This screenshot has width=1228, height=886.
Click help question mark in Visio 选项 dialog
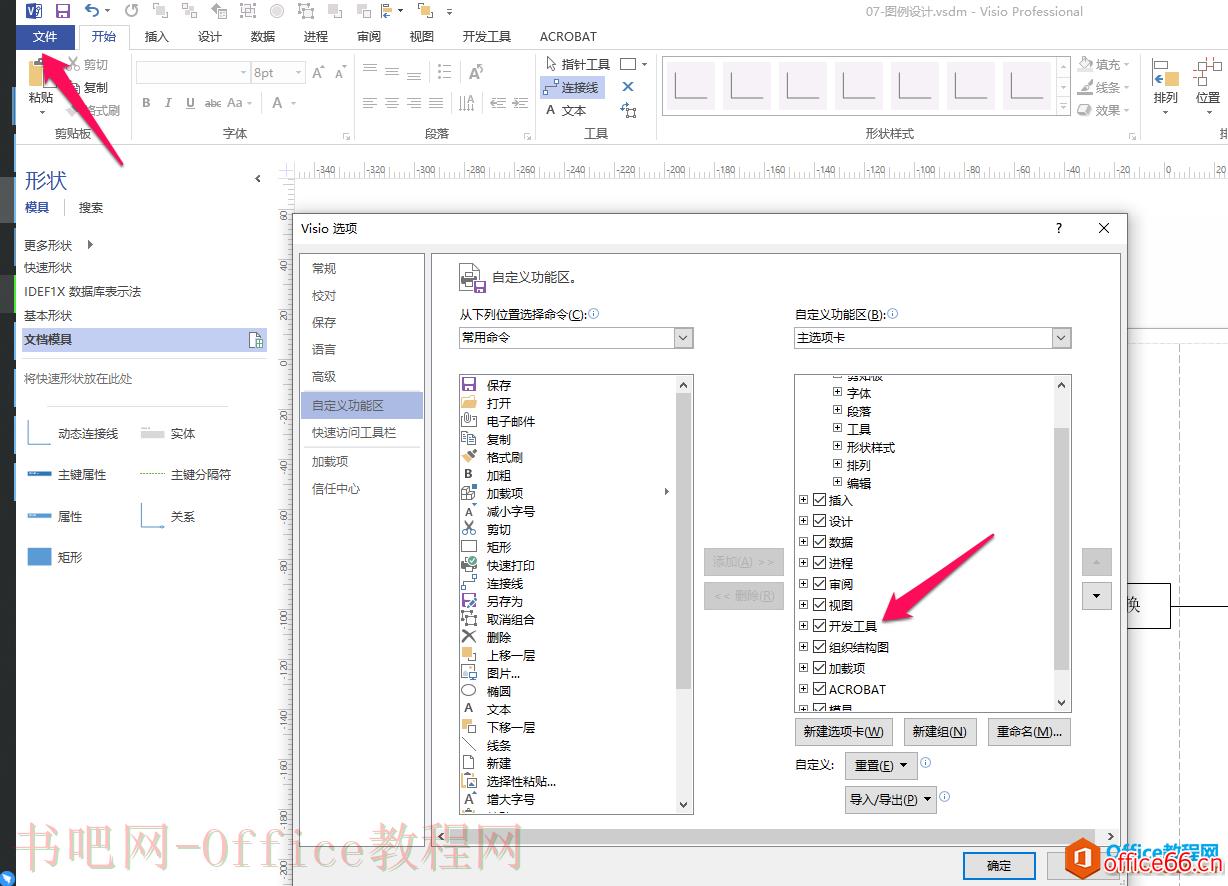point(1059,228)
